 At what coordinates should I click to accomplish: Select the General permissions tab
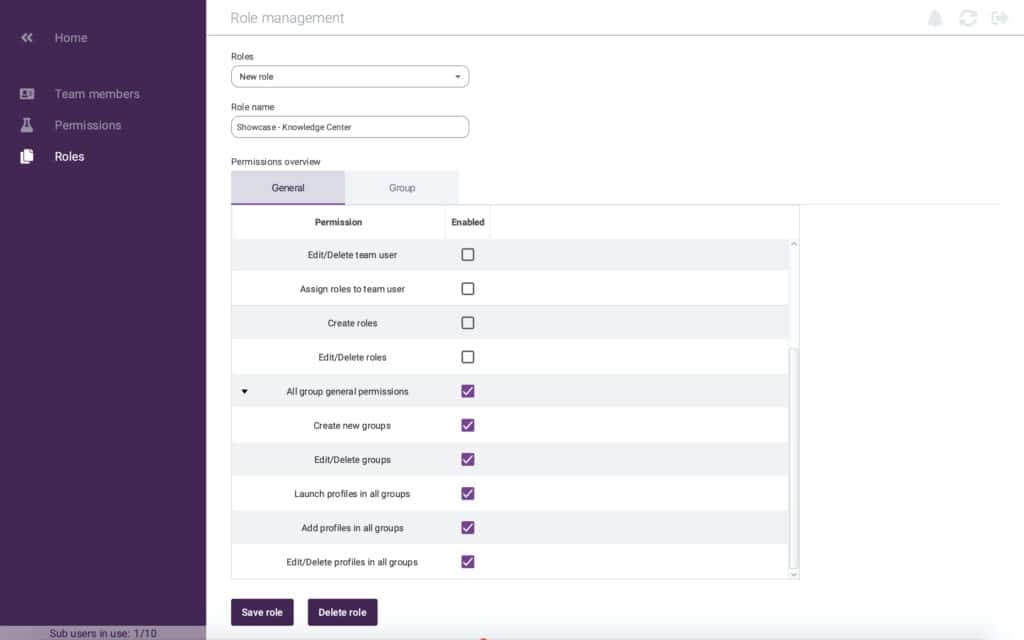click(x=288, y=188)
